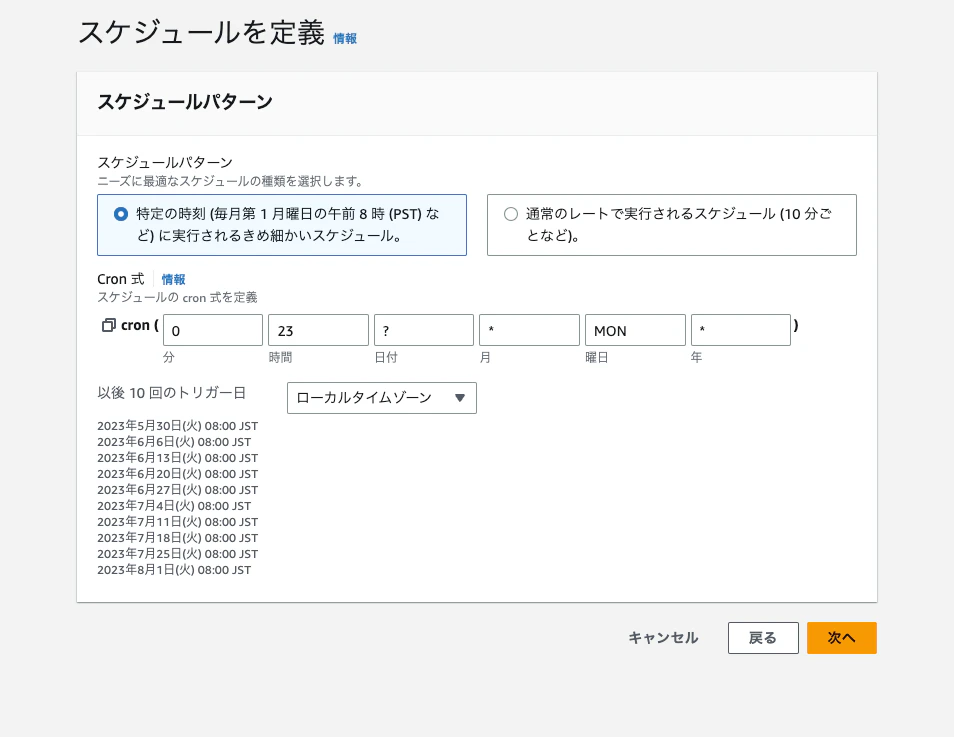Select trigger date 2023年6月6日(火) 08:00 JST

[x=174, y=442]
